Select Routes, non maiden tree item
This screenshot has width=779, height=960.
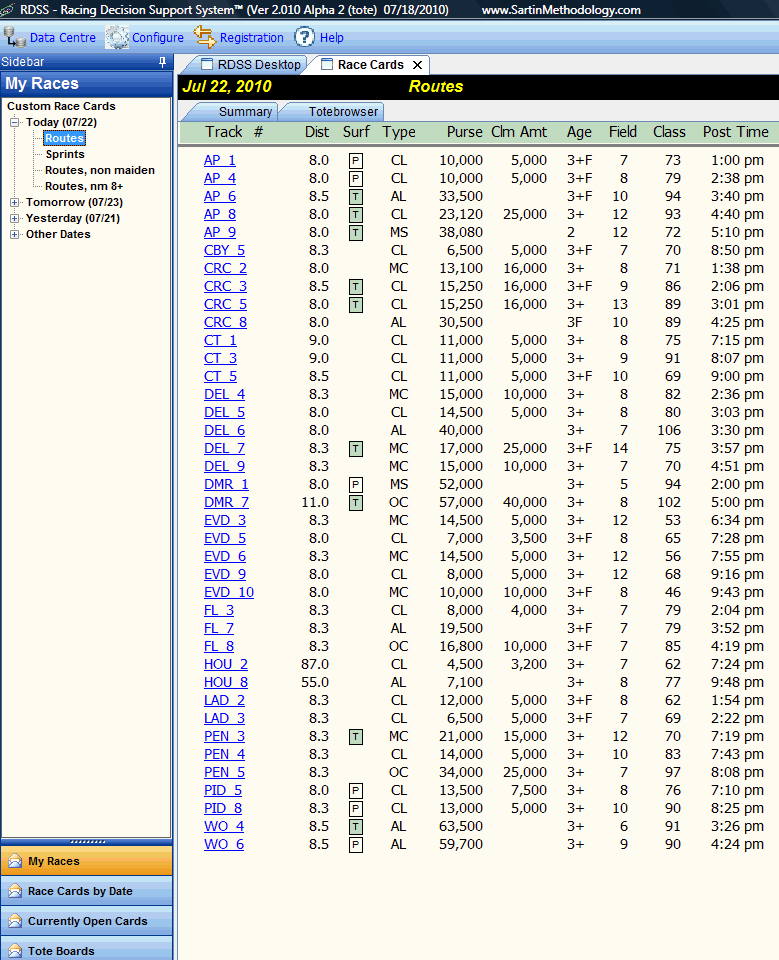coord(100,170)
